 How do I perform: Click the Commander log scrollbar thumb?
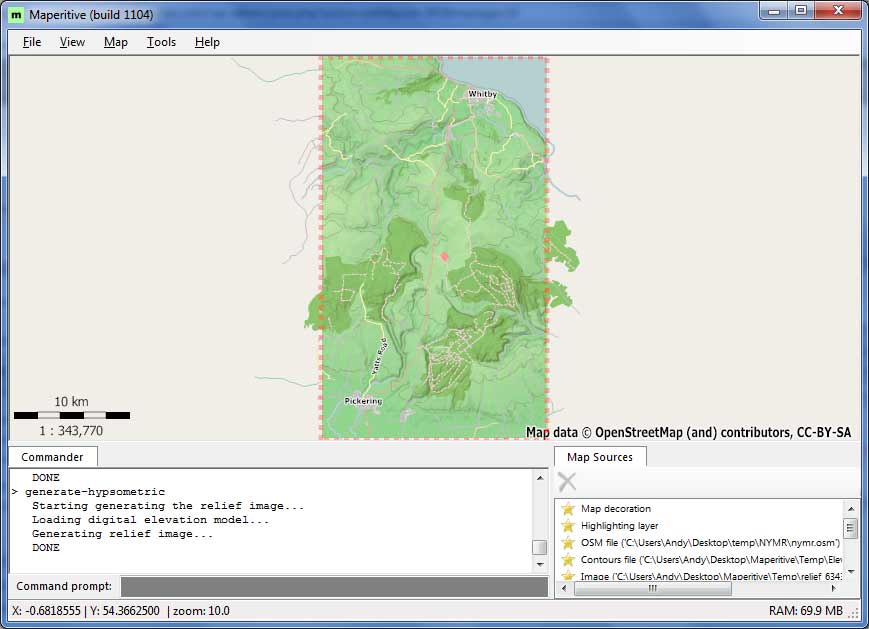[540, 548]
